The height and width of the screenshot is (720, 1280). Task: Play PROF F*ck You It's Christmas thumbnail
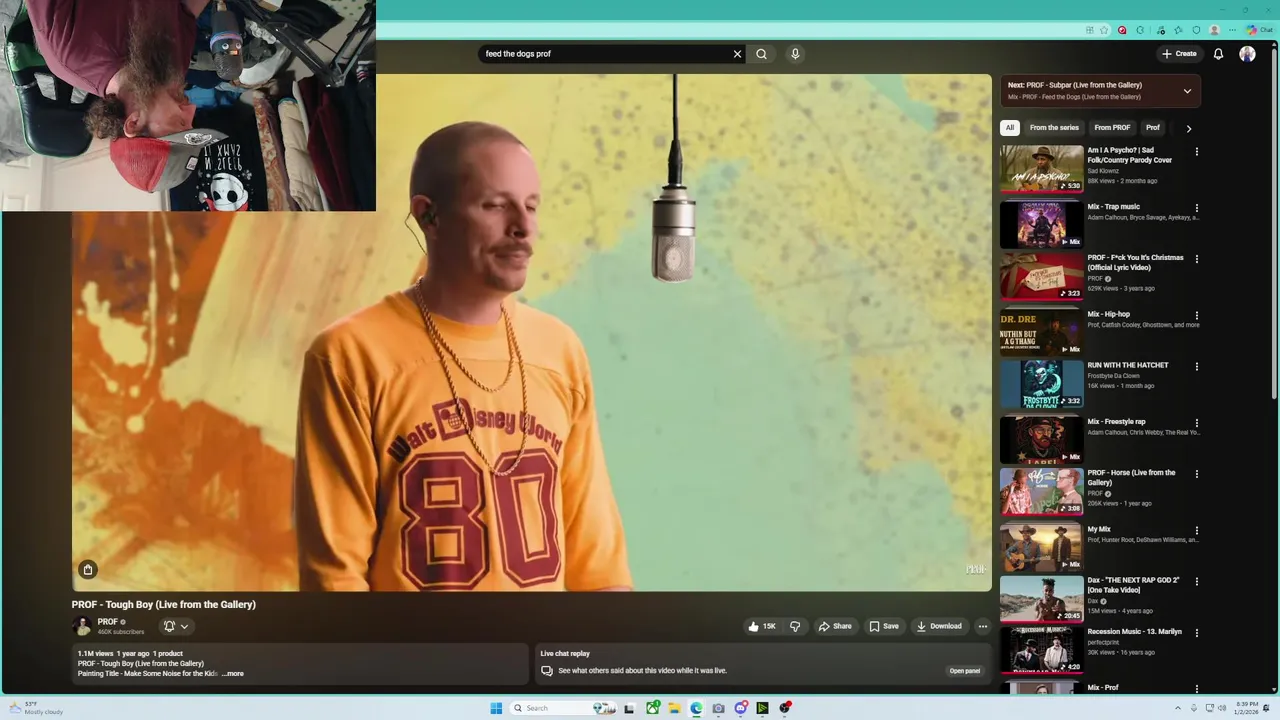(x=1041, y=276)
